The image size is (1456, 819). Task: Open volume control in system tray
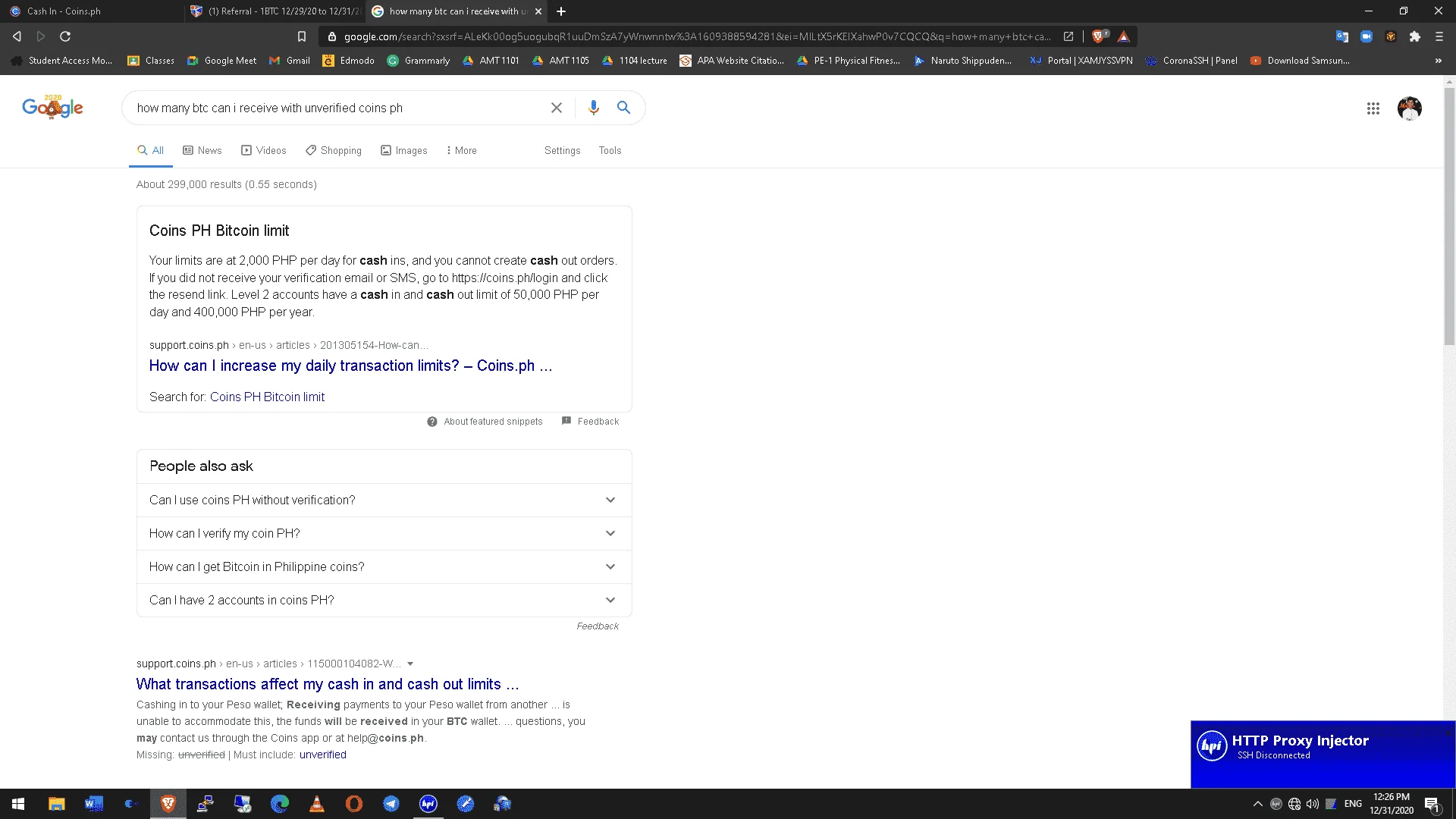pos(1313,804)
